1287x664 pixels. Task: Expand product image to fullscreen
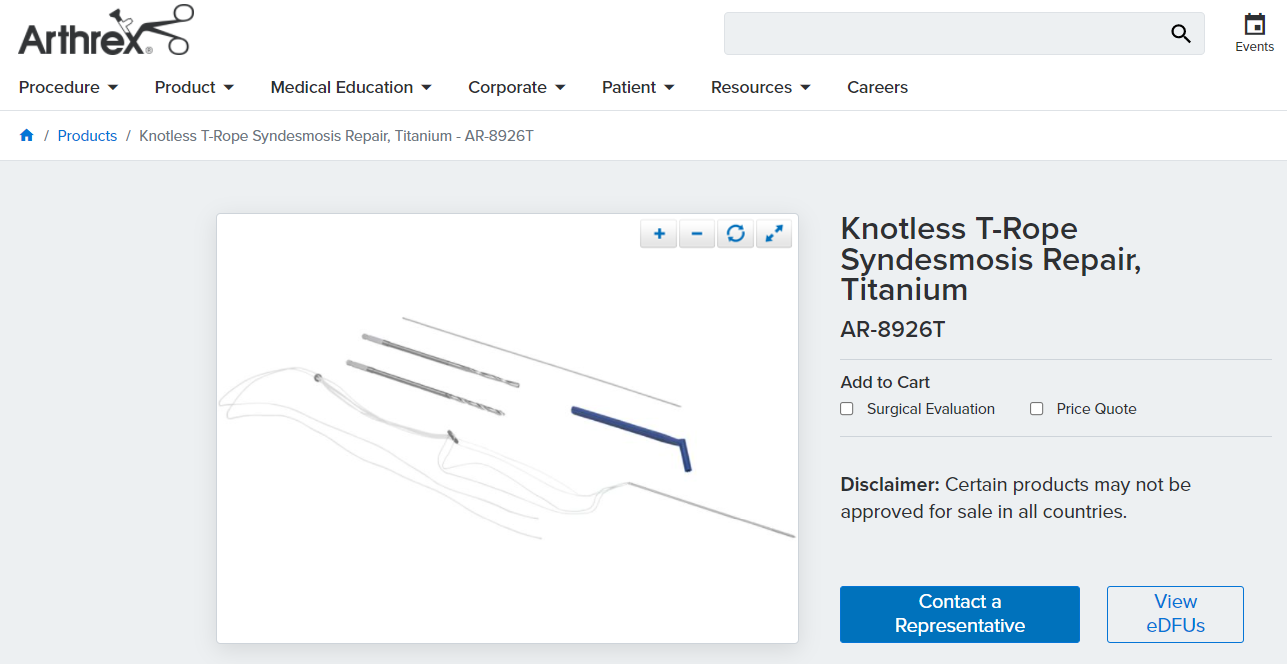coord(774,234)
